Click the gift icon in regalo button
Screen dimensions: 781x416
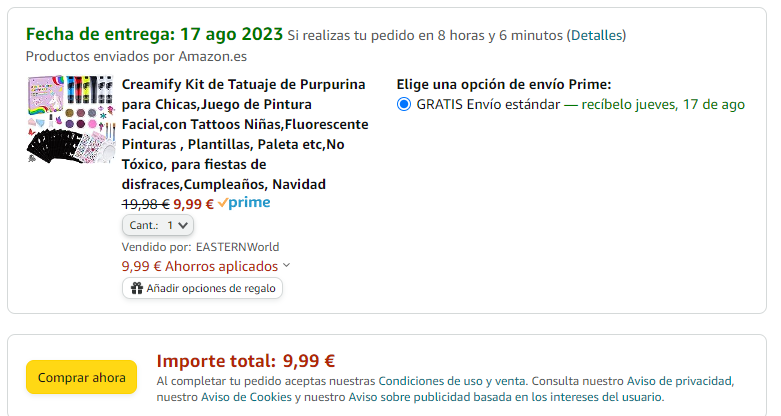136,288
